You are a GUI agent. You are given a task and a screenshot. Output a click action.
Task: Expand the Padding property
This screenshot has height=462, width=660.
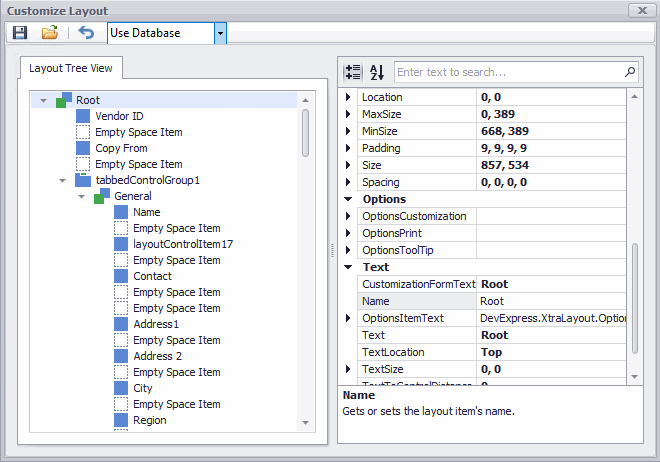pyautogui.click(x=349, y=148)
